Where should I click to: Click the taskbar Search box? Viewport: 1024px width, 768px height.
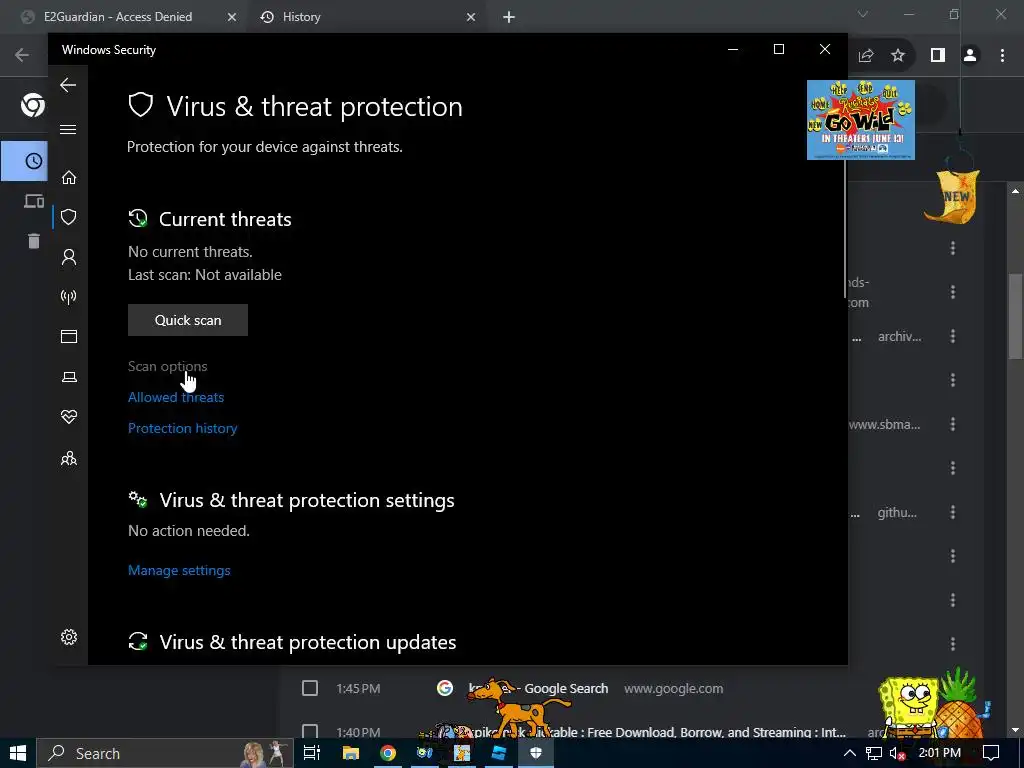pyautogui.click(x=165, y=753)
